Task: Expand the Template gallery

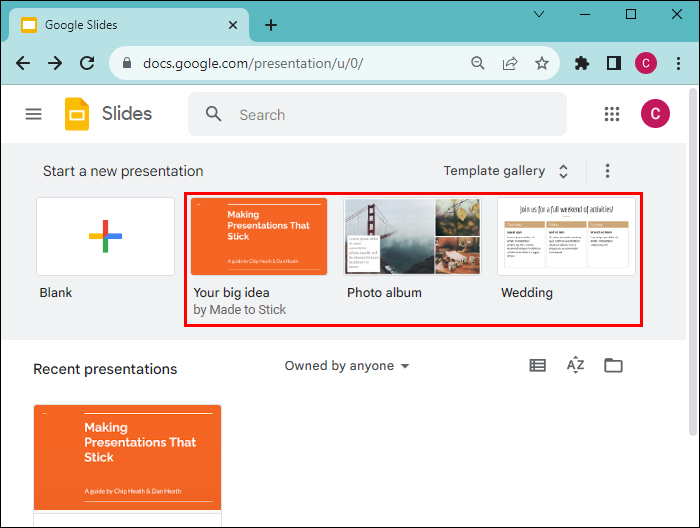Action: [x=506, y=171]
